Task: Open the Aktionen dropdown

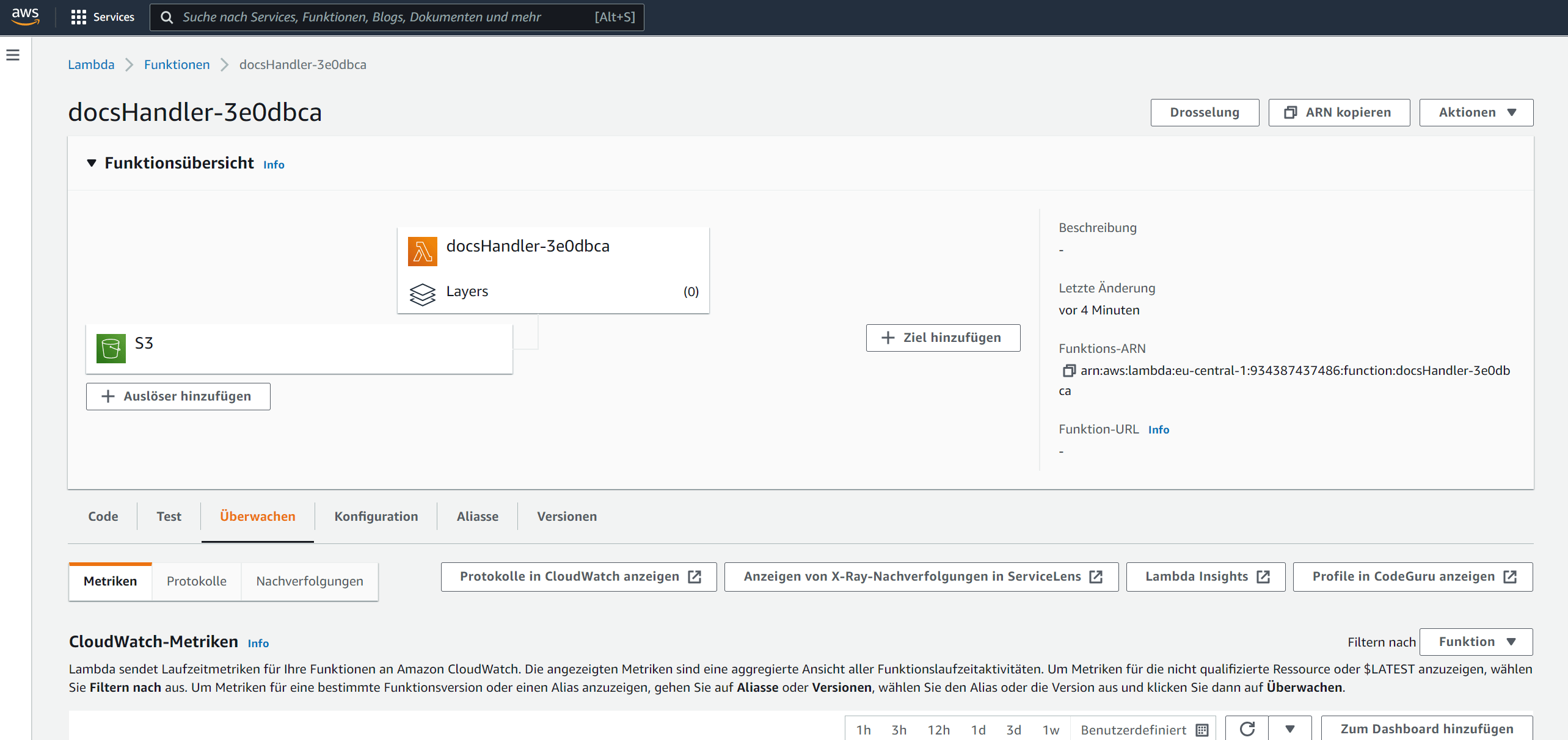Action: 1476,112
